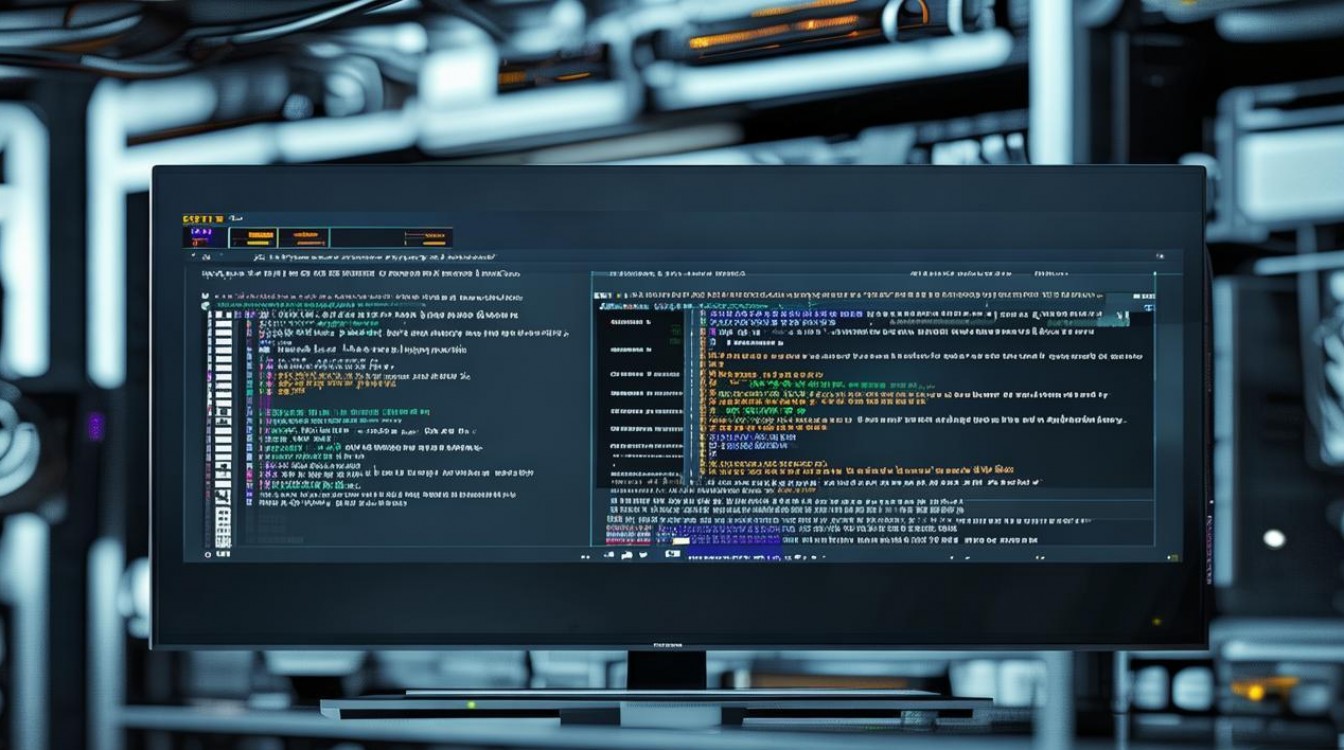Expand the first entry in the right panel's sidebar list
Screen dimensions: 1344x750
[x=631, y=323]
